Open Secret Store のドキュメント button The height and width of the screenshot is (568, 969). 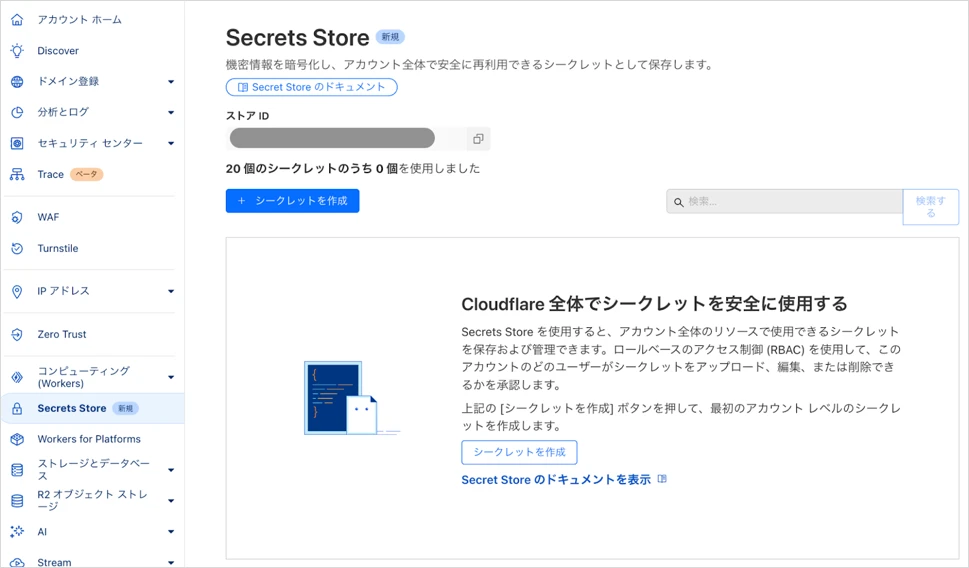tap(311, 87)
